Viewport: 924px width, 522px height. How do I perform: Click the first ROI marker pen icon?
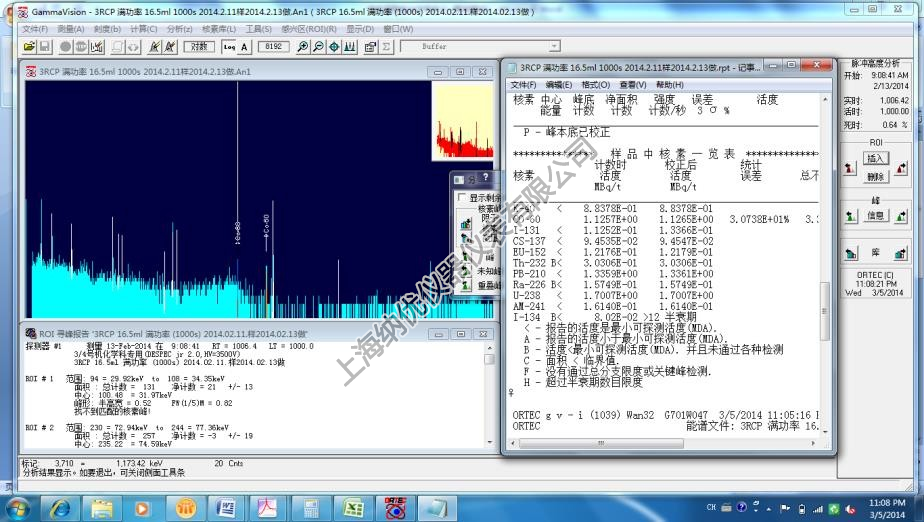154,47
